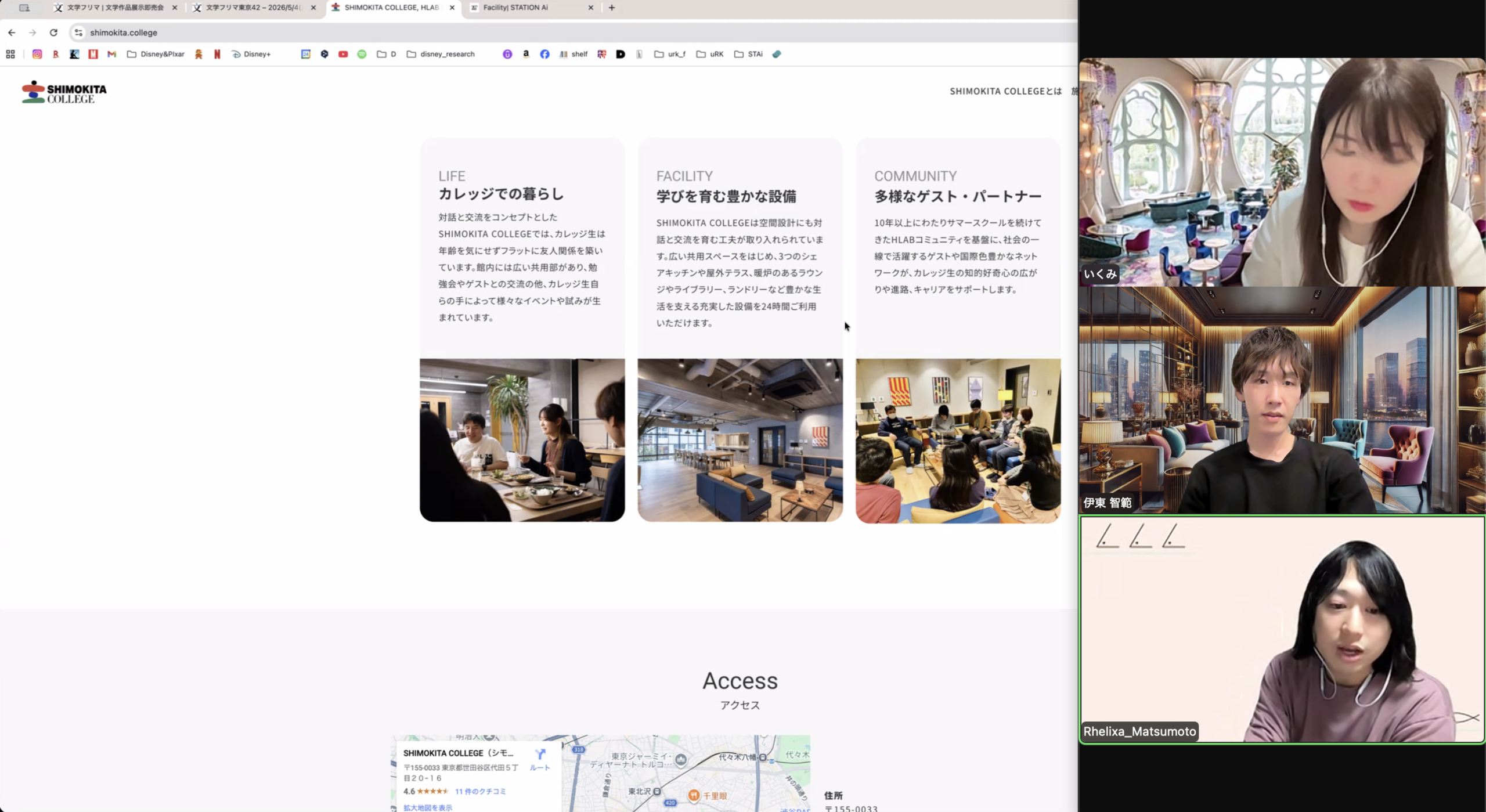Screen dimensions: 1486x812
Task: Click the 千里眼 restaurant pin on the map
Action: pos(694,795)
